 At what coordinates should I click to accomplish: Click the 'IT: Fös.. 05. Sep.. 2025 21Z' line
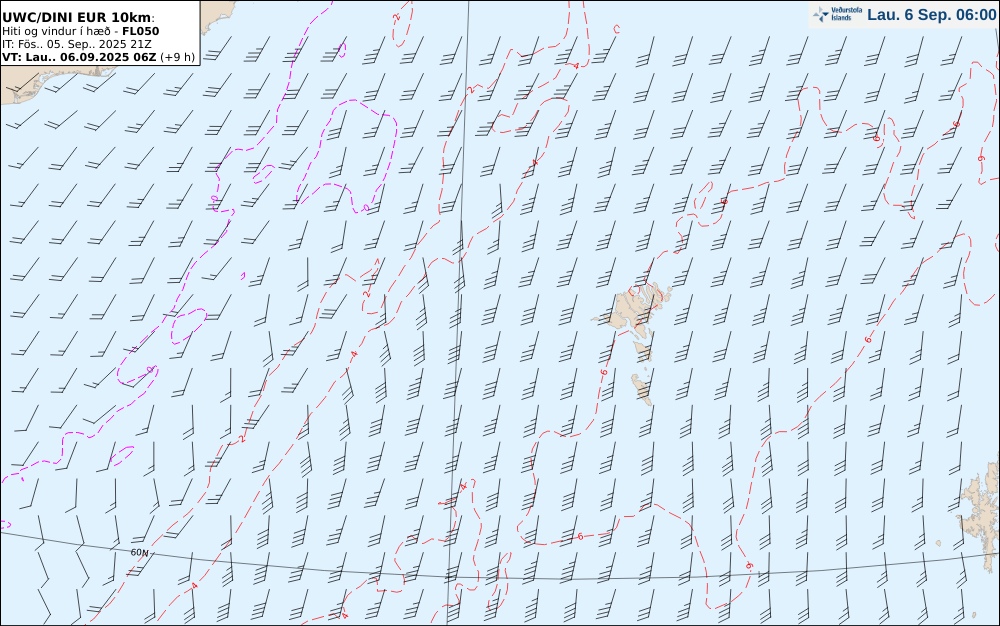[x=77, y=44]
